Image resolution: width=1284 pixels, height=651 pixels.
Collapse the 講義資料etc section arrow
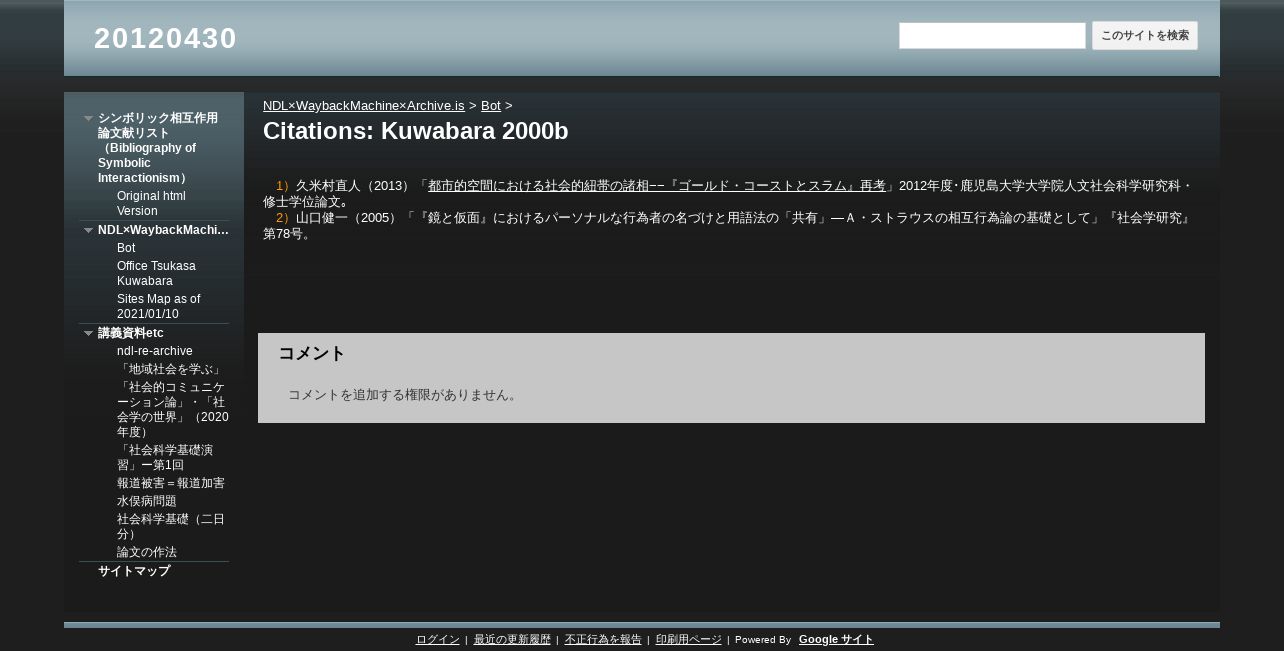[x=88, y=333]
